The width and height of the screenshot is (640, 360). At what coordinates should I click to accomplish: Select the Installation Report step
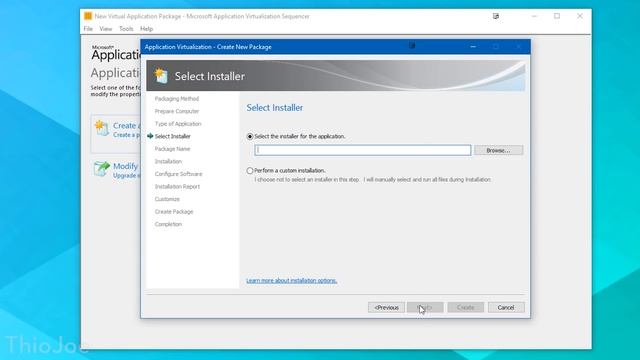pos(177,187)
